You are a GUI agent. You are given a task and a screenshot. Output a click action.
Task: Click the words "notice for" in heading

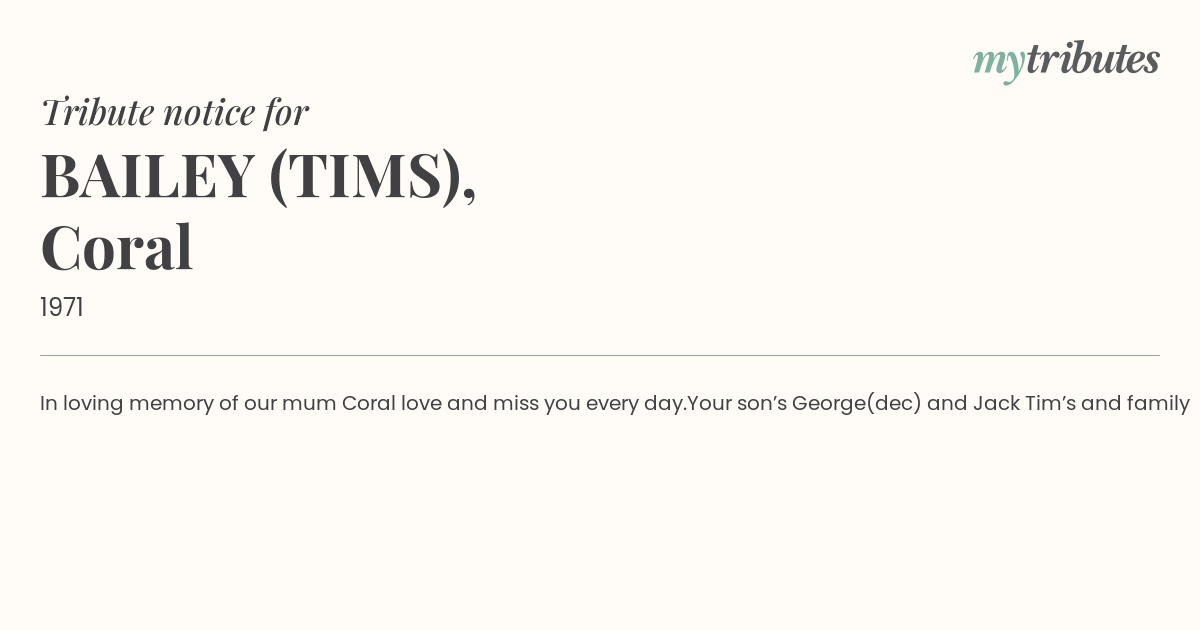(x=236, y=112)
